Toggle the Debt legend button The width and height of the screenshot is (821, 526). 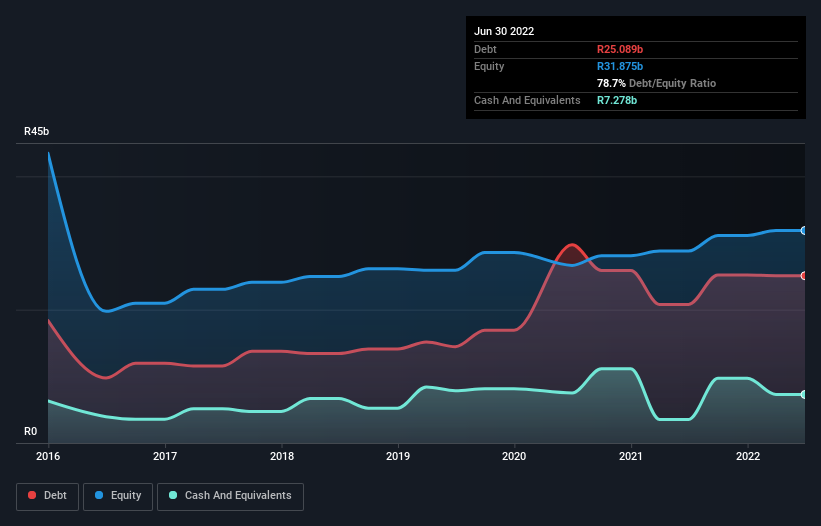48,496
